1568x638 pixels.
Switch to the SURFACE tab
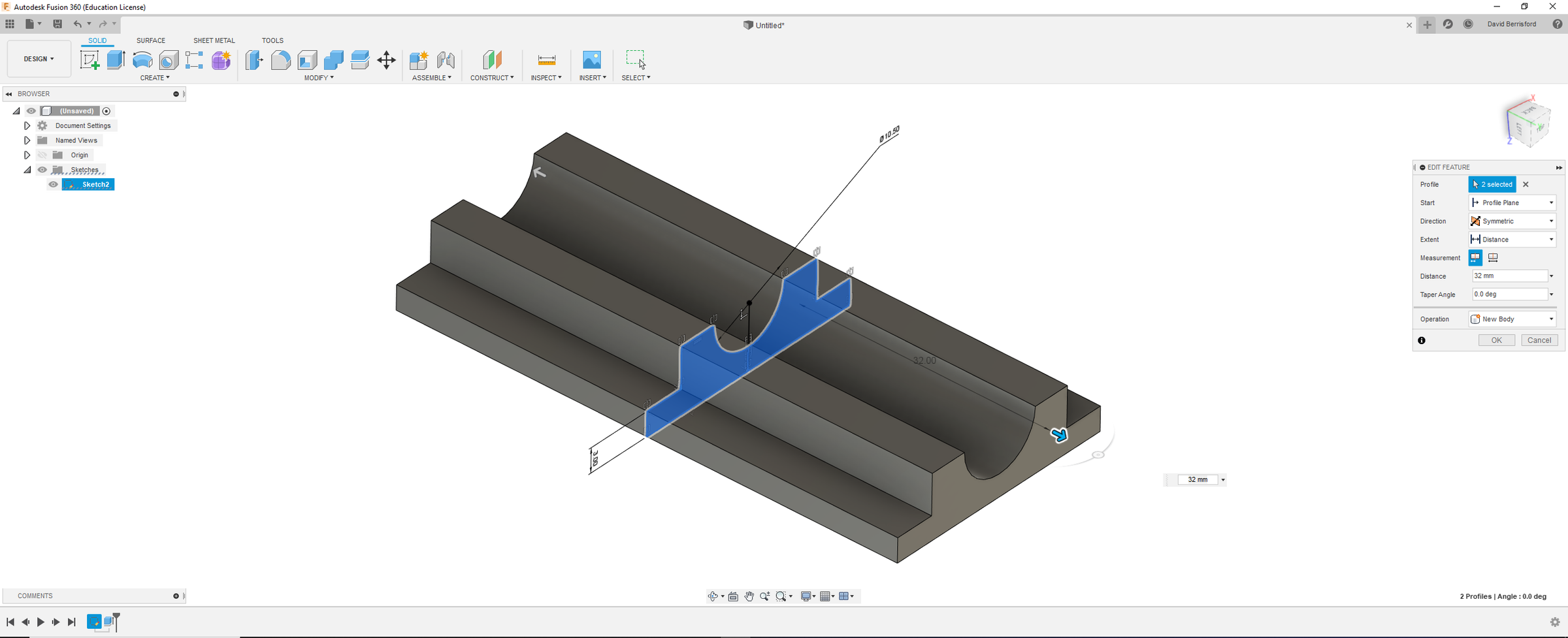(x=151, y=40)
